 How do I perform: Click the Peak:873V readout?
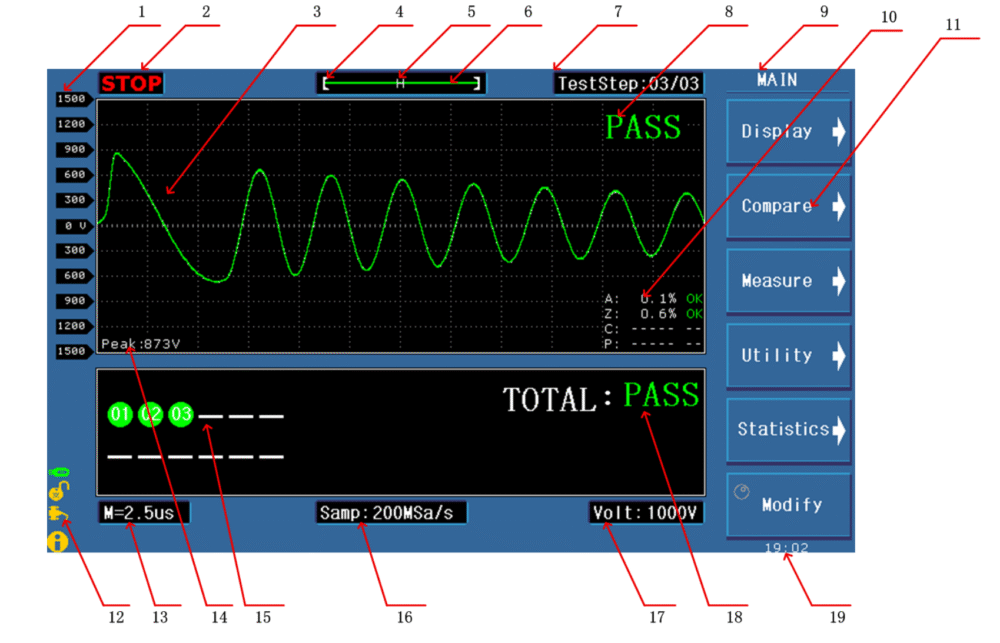coord(140,344)
